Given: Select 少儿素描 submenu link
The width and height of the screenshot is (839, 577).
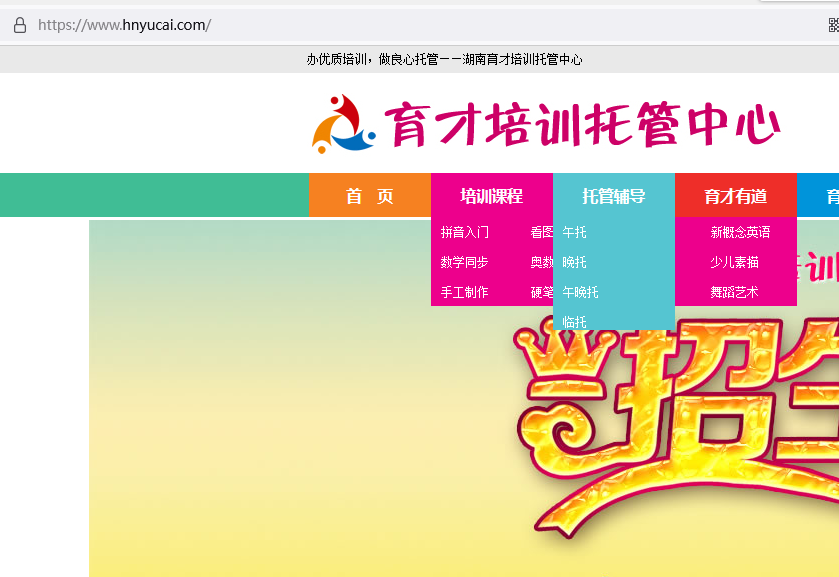Looking at the screenshot, I should click(x=734, y=262).
